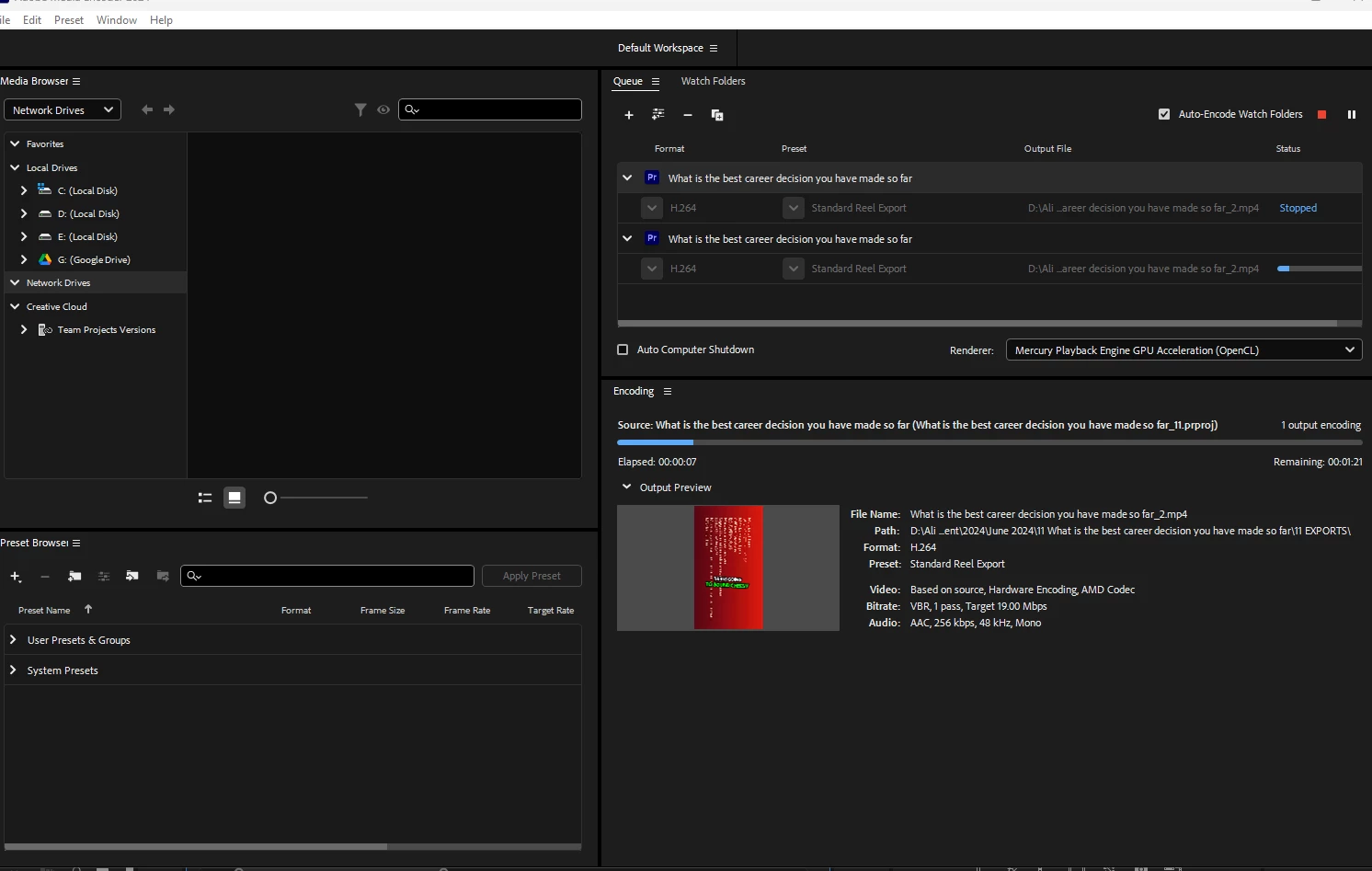
Task: Create new preset group icon
Action: [74, 577]
